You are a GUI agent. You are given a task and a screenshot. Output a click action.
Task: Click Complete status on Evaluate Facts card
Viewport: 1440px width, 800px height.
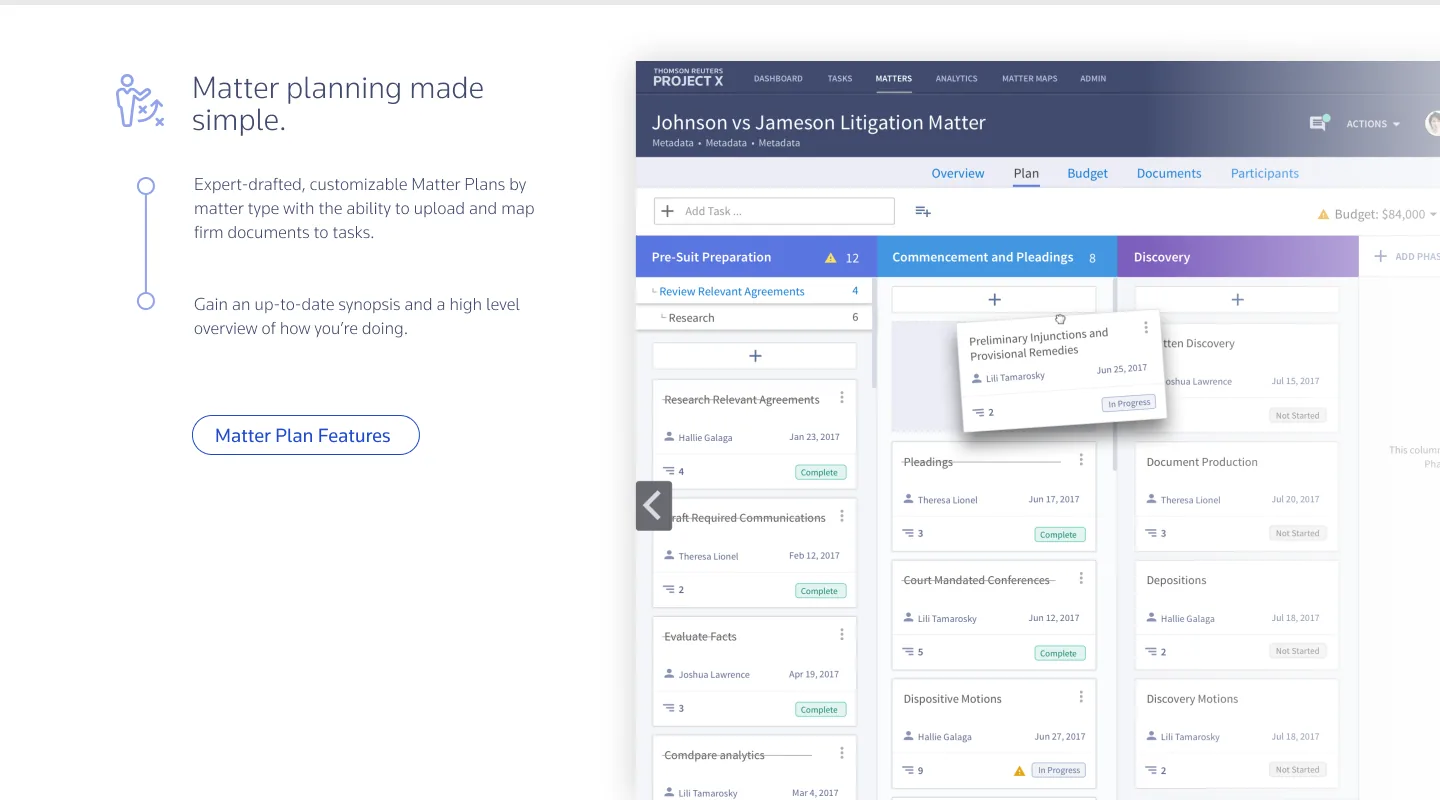click(x=820, y=709)
